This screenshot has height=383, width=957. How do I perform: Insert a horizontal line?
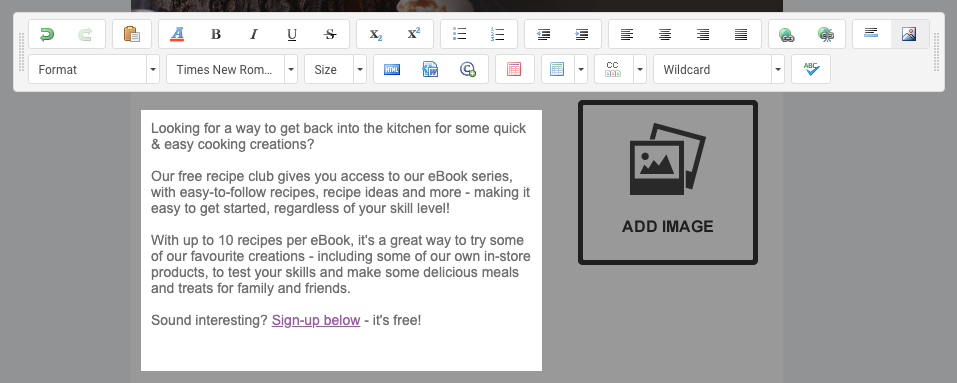click(872, 33)
